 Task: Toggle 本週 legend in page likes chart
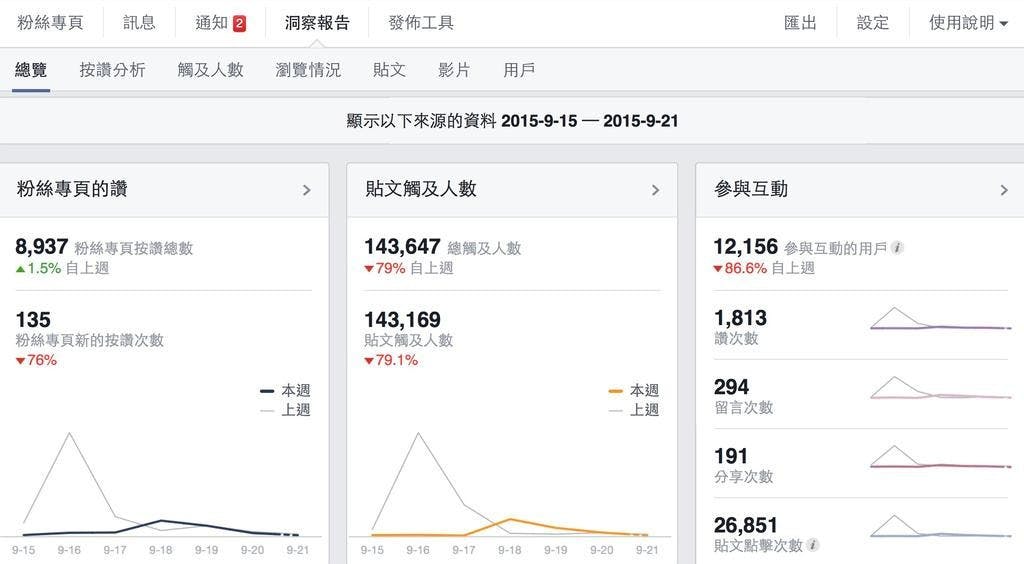coord(285,391)
